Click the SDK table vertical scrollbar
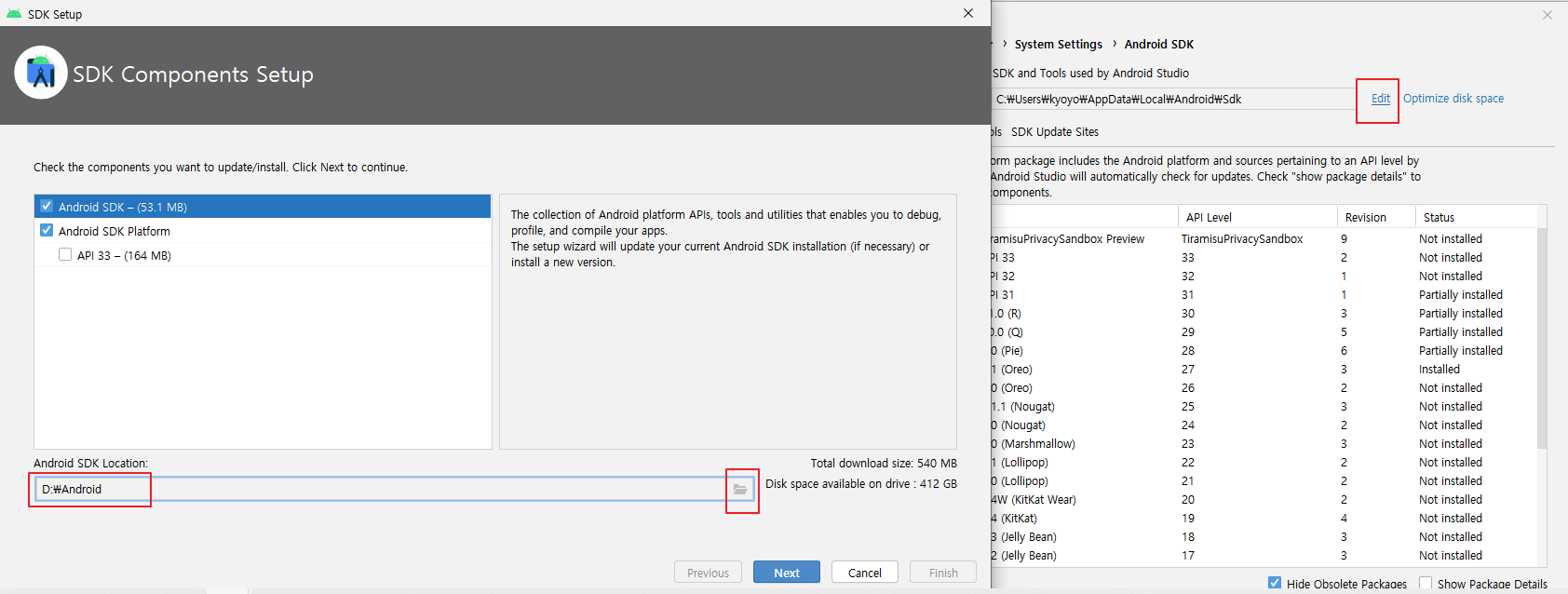 [1541, 340]
